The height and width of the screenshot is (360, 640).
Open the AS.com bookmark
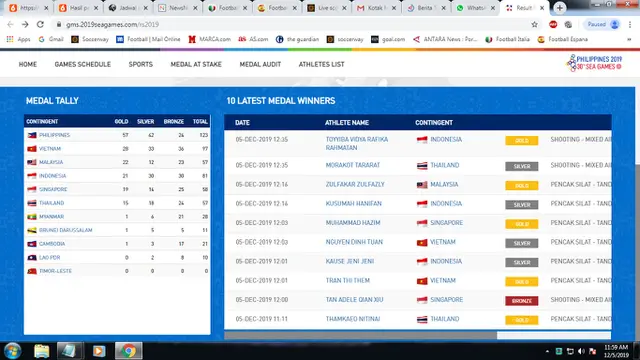[x=253, y=39]
